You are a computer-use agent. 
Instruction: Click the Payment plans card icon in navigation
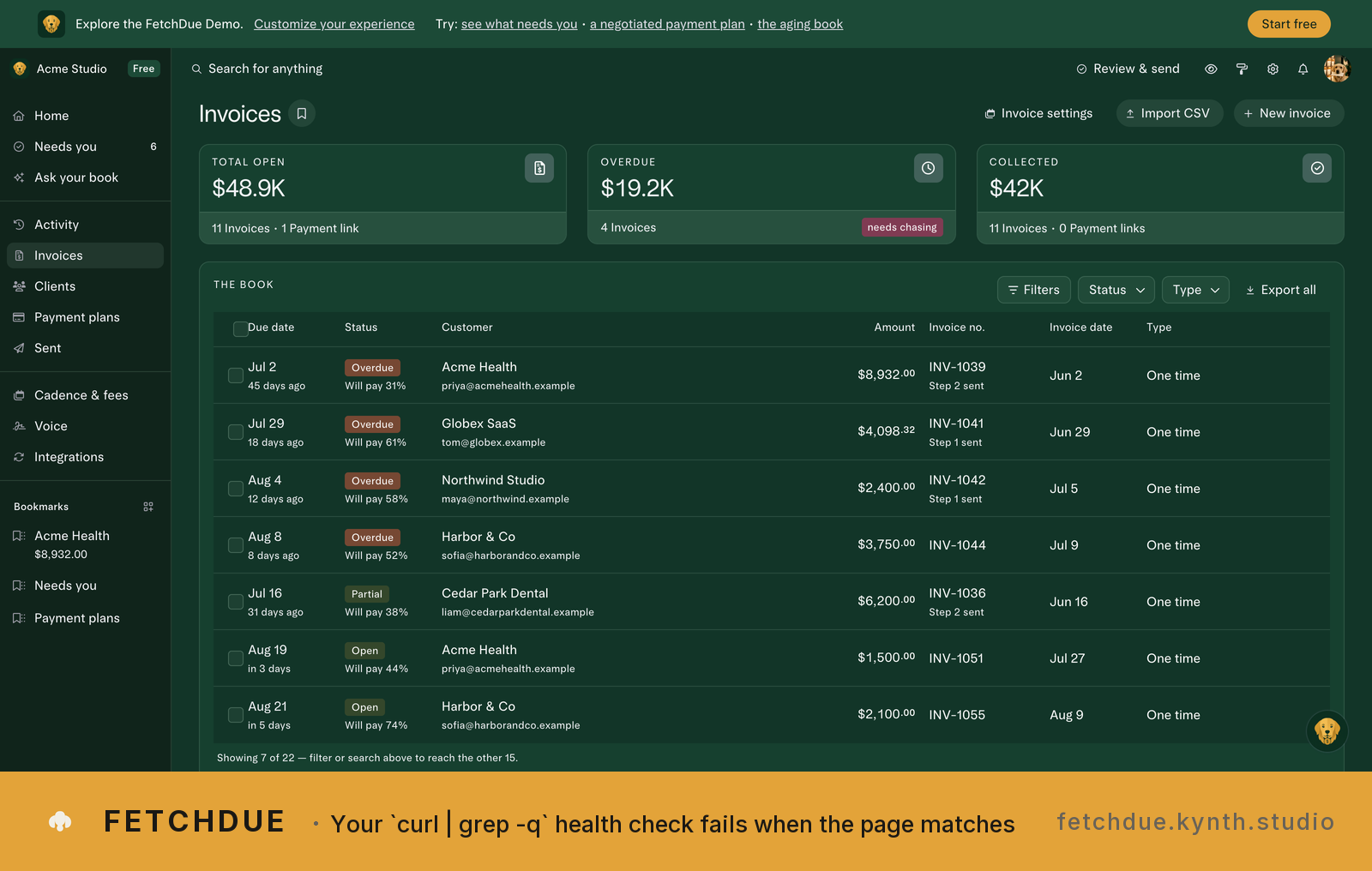point(19,317)
